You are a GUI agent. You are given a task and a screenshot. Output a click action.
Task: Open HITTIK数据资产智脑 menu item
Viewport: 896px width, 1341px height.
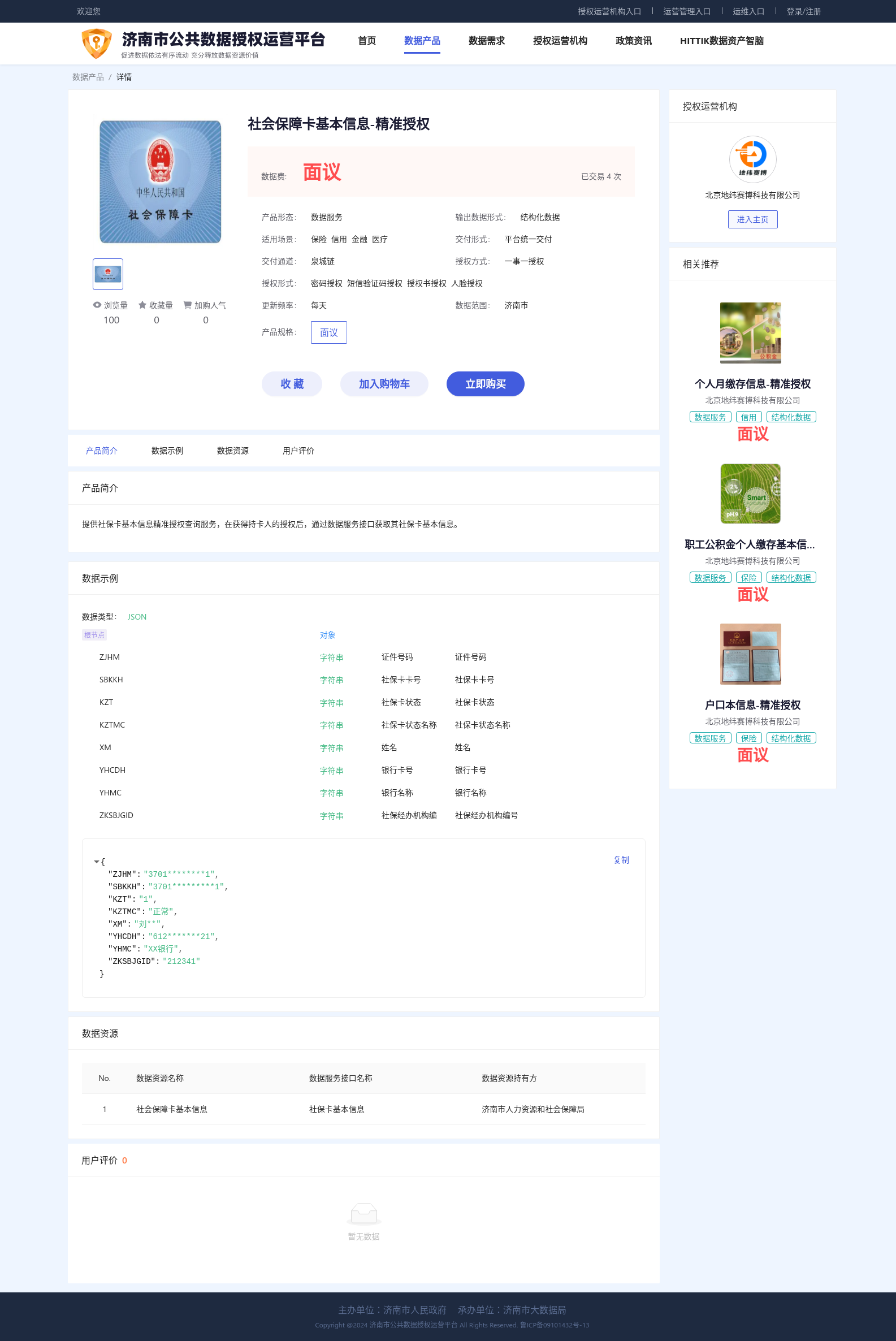722,41
